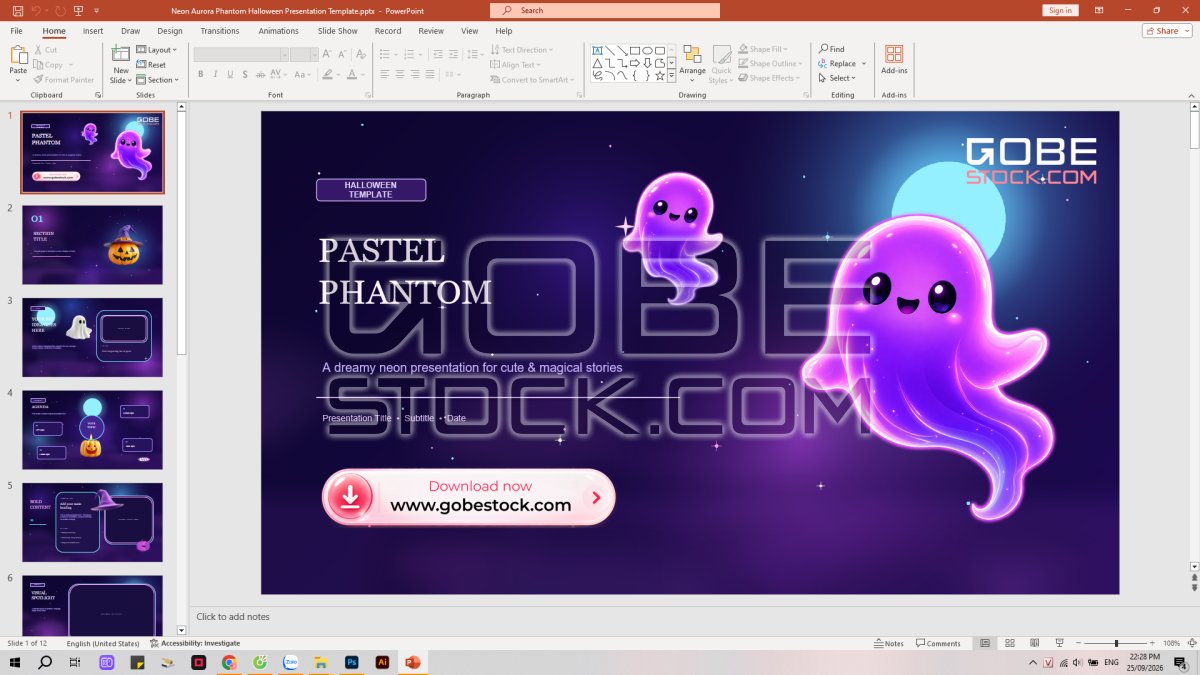
Task: Open the Add-ins gallery
Action: click(894, 59)
